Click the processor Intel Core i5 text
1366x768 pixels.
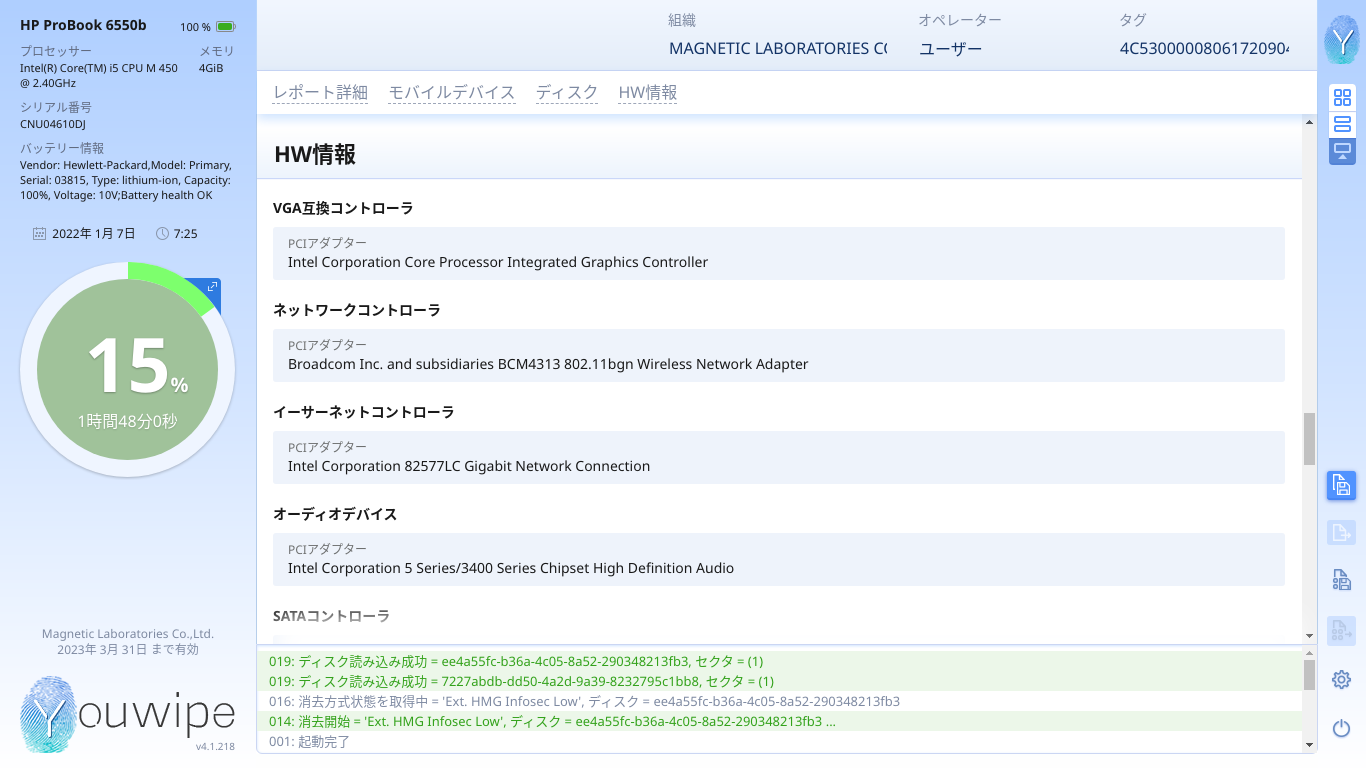pyautogui.click(x=99, y=75)
